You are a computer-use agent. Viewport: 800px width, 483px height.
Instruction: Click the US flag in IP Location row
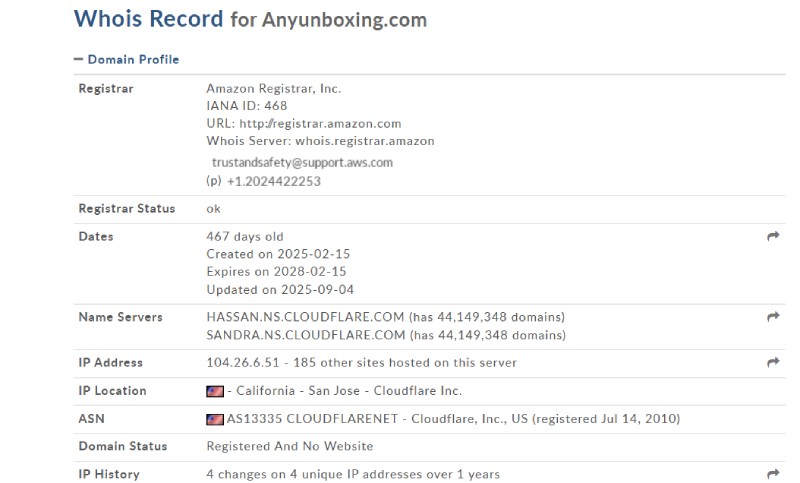point(215,391)
